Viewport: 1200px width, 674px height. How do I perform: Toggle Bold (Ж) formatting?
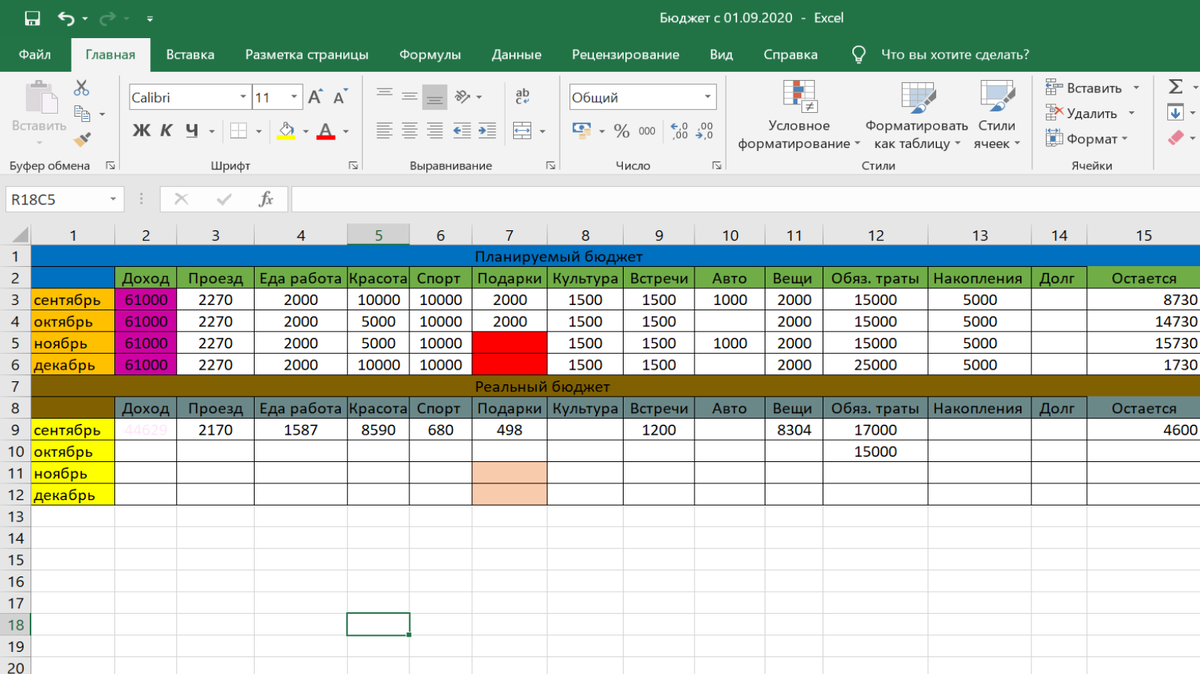tap(141, 131)
